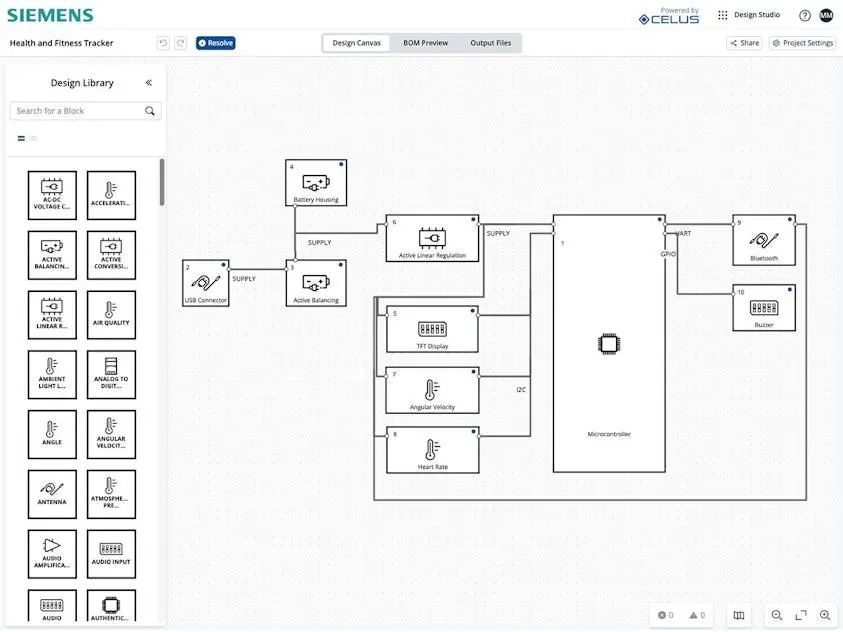
Task: Select the Active Balancing library block
Action: pyautogui.click(x=52, y=255)
